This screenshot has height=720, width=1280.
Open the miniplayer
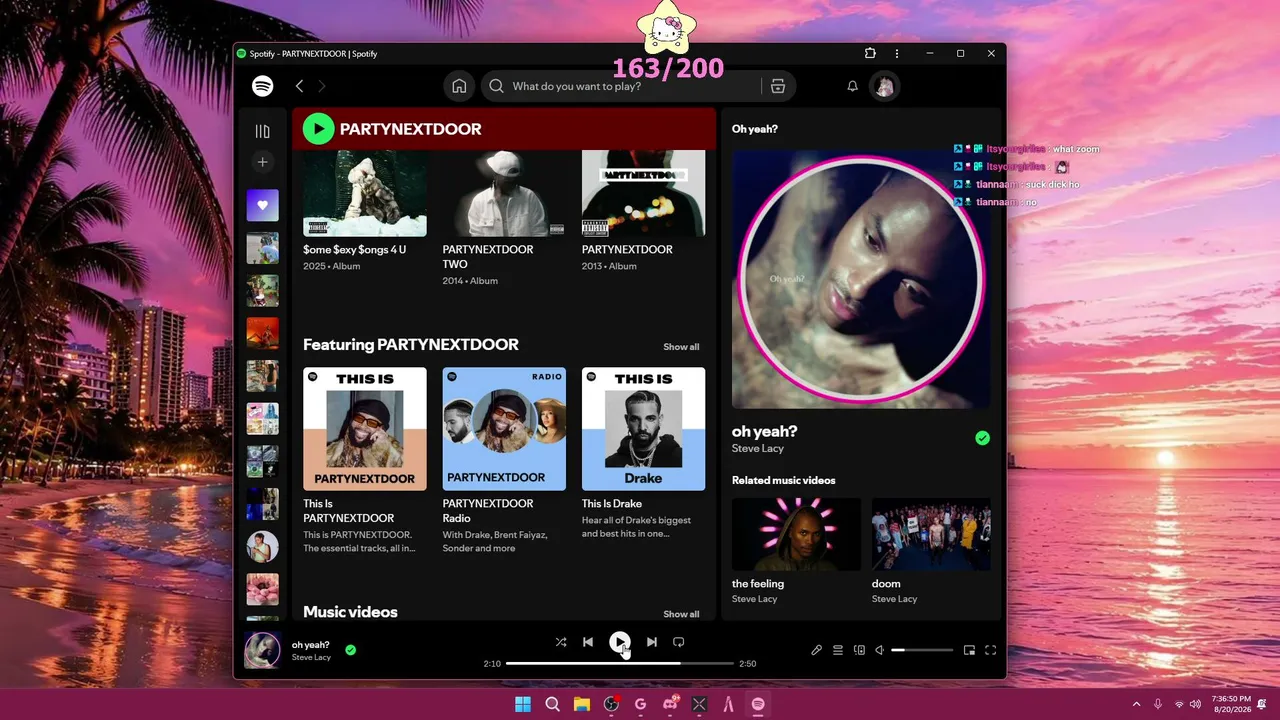coord(969,650)
